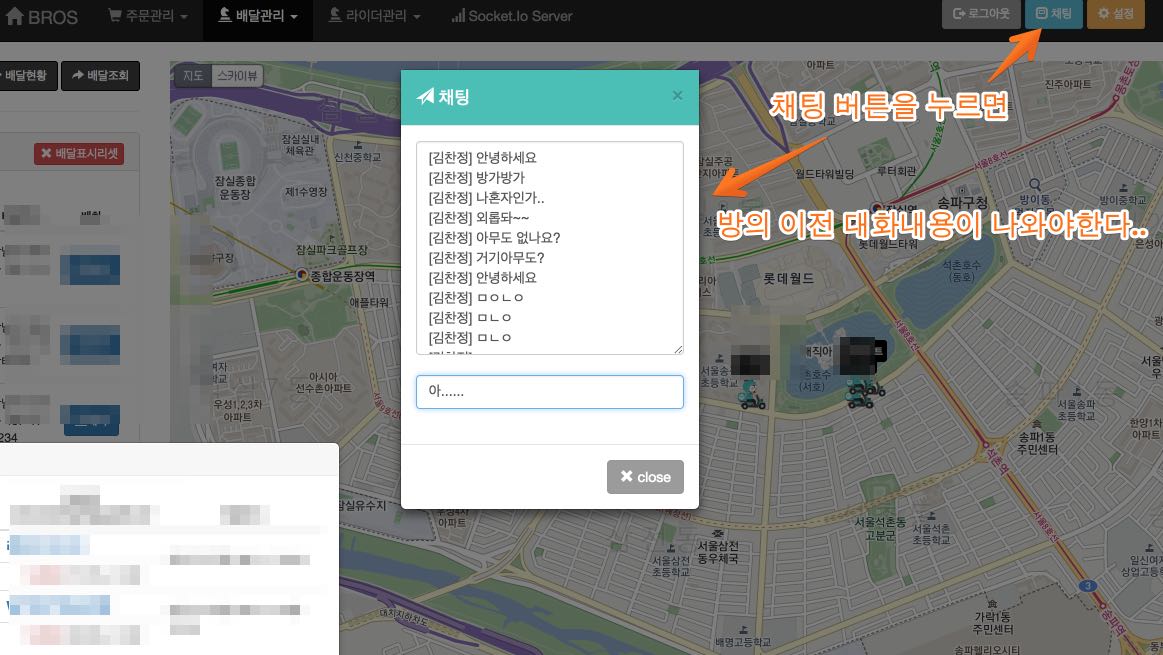
Task: Click the bar chart icon beside Socket.Io
Action: click(458, 15)
